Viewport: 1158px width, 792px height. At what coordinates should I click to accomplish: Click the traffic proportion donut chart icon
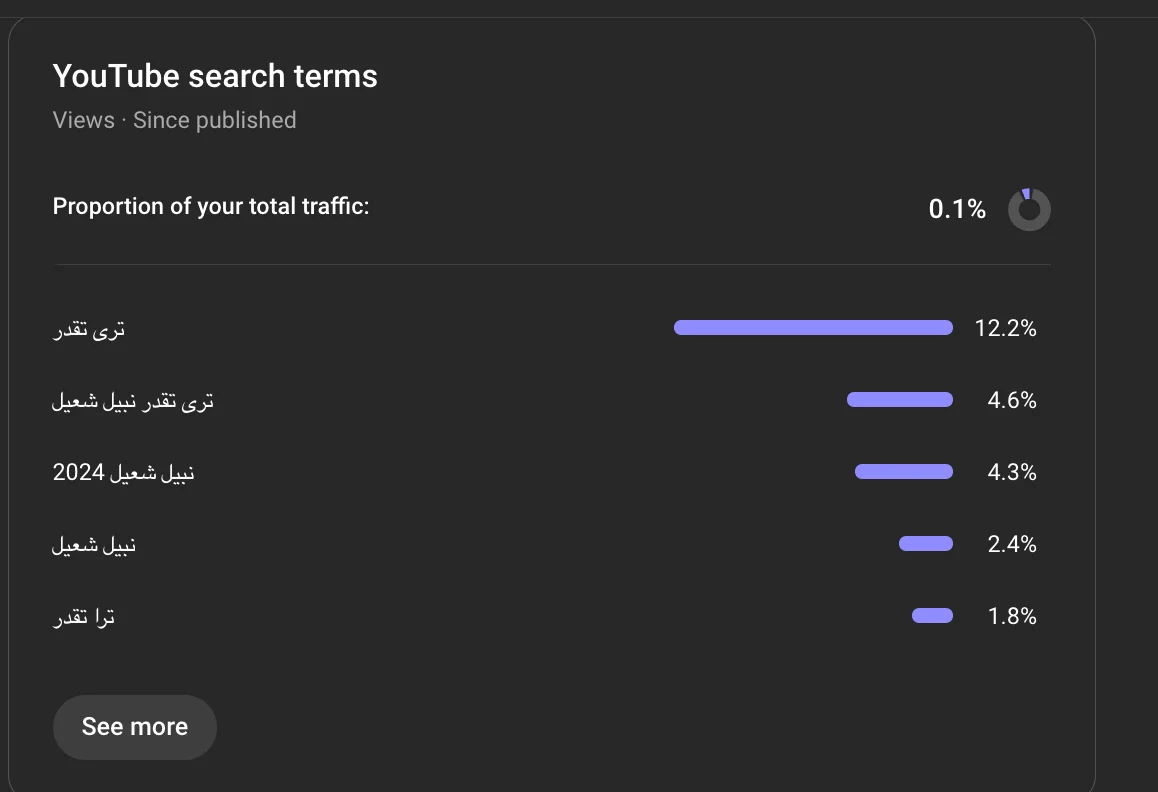point(1029,210)
